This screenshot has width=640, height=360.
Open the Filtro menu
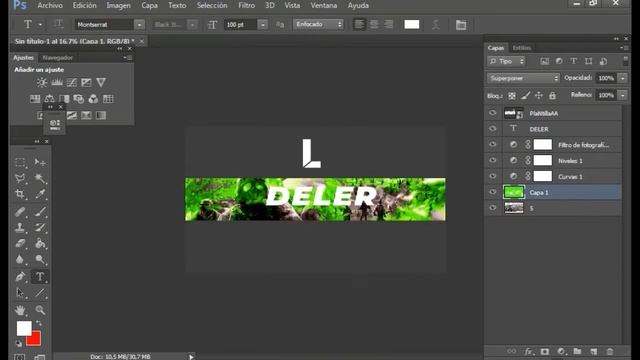click(x=247, y=5)
